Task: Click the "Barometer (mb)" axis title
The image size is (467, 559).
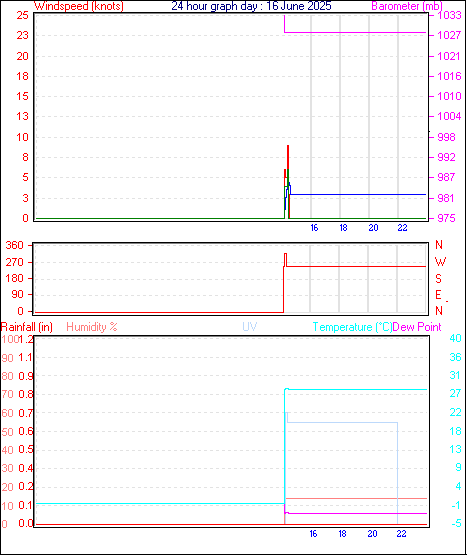Action: (407, 6)
